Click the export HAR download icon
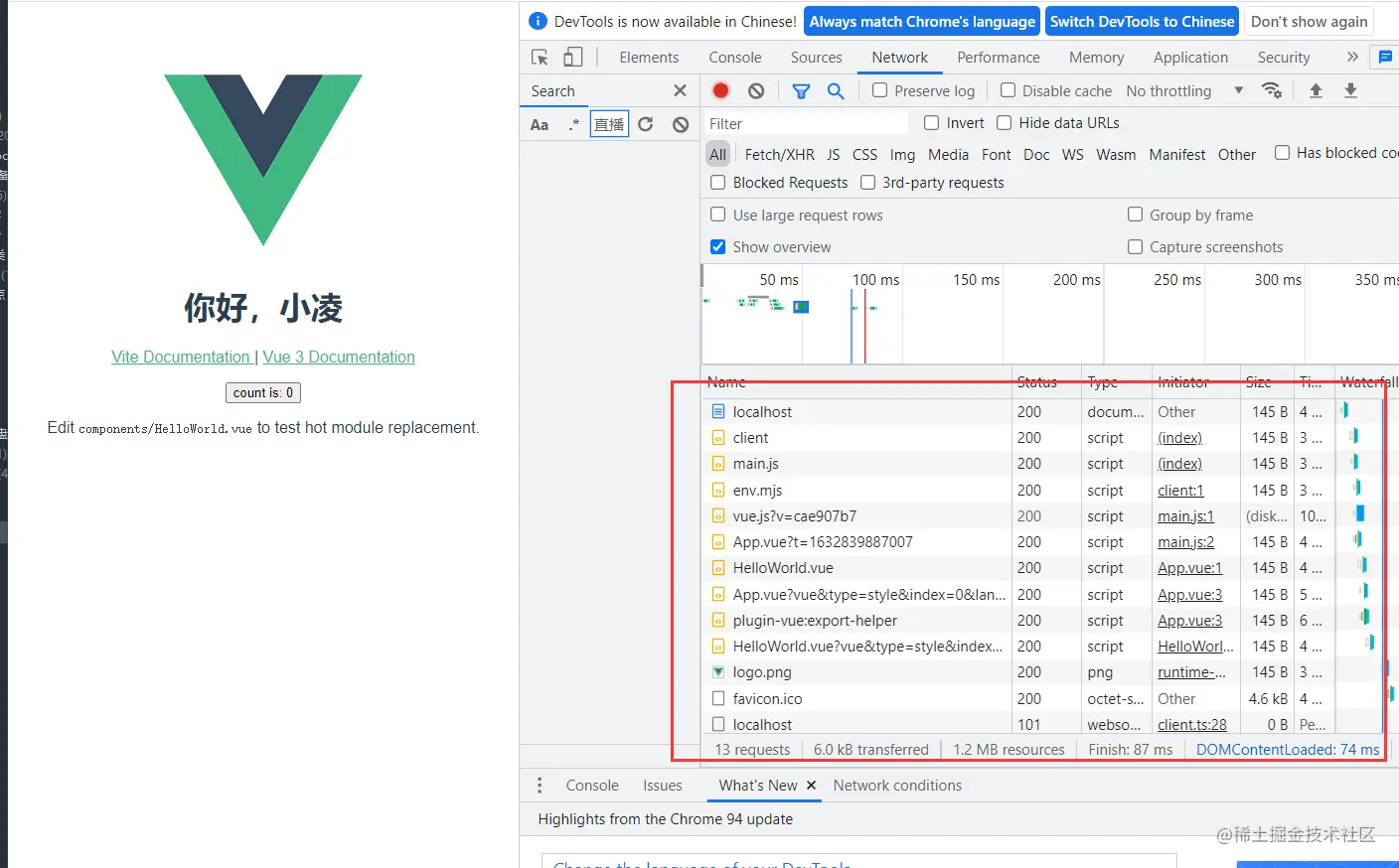1399x868 pixels. pos(1350,90)
